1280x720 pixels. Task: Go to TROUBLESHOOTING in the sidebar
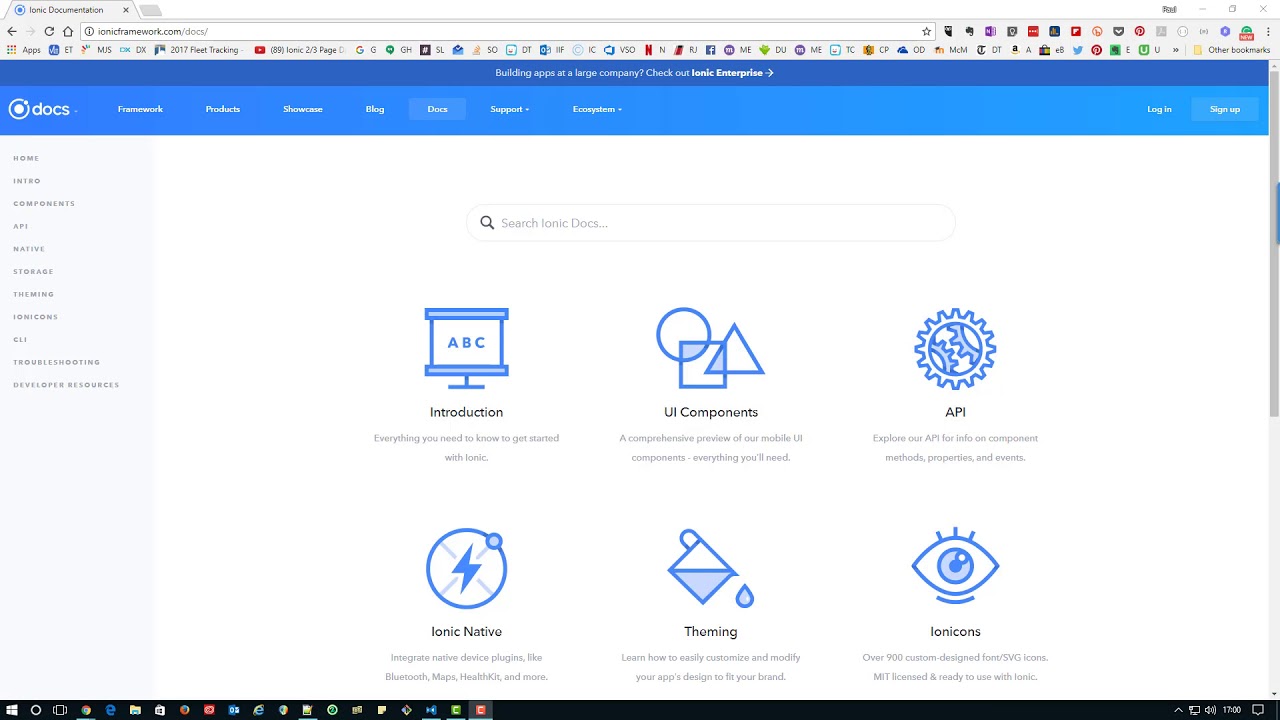click(57, 362)
